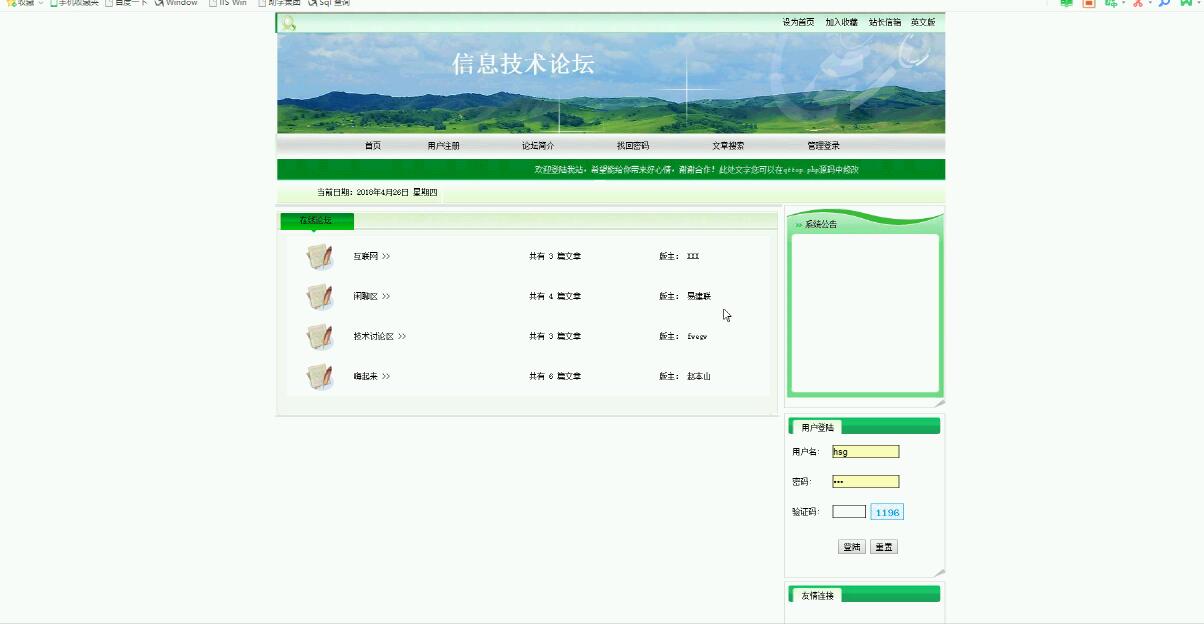The image size is (1204, 624).
Task: Click the orange square icon in browser toolbar
Action: [x=1089, y=3]
